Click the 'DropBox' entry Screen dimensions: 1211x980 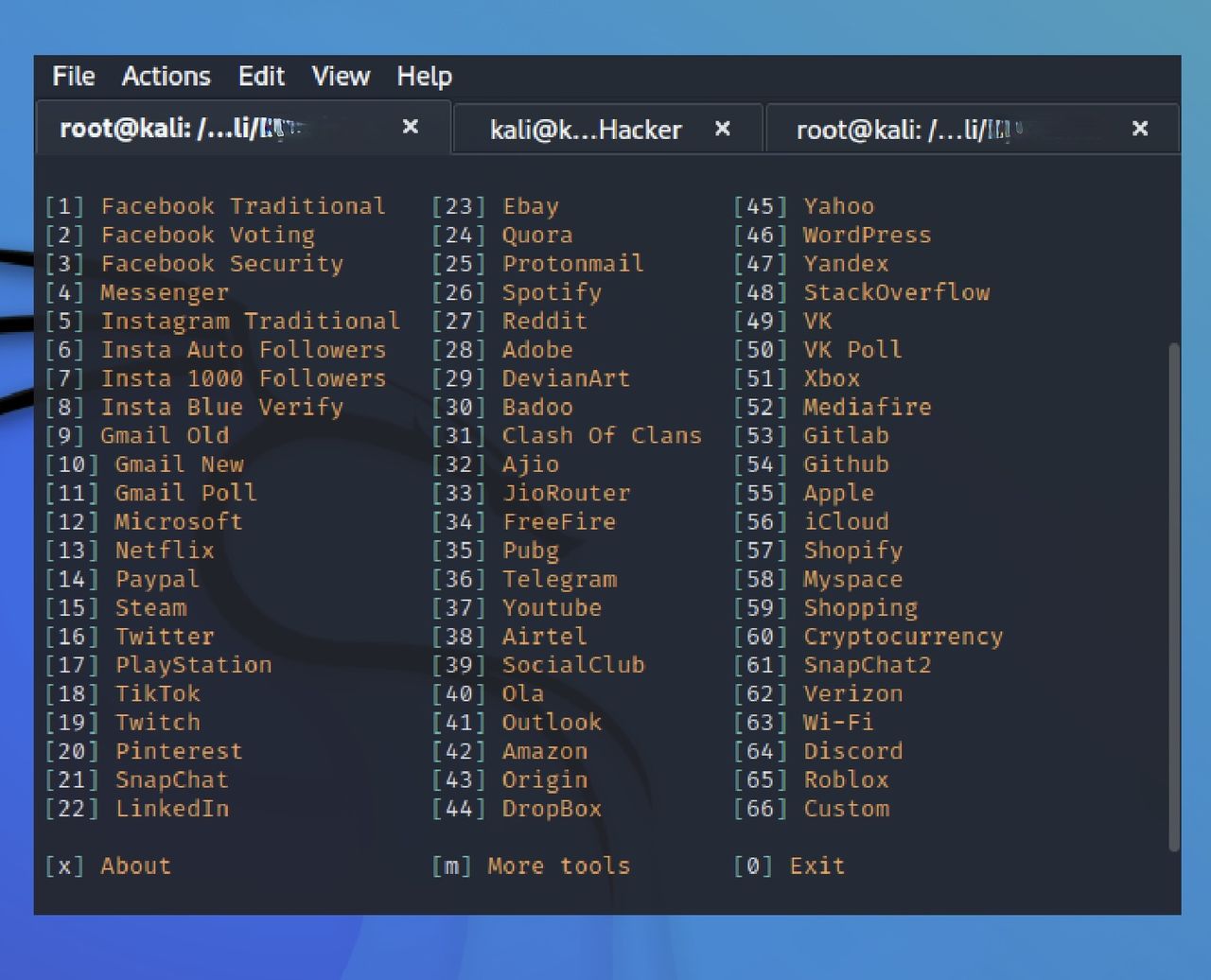click(552, 808)
